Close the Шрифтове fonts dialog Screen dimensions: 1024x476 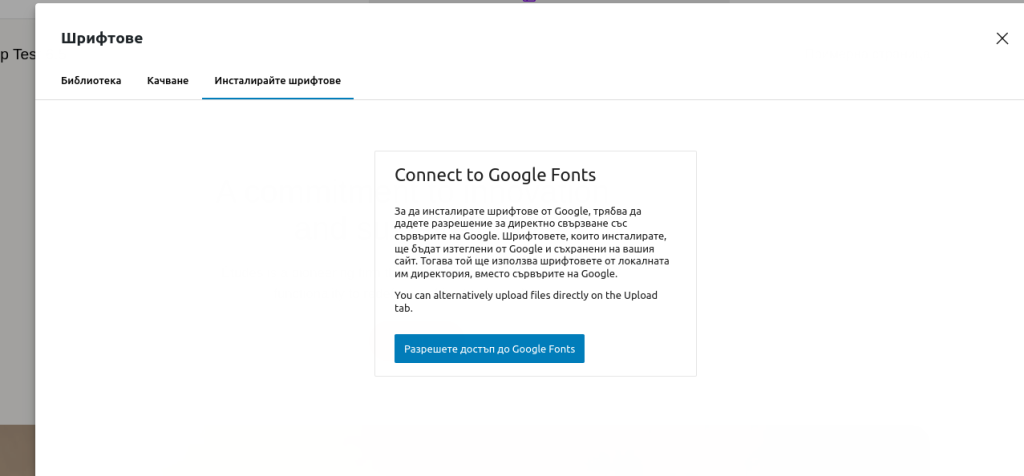tap(1002, 39)
